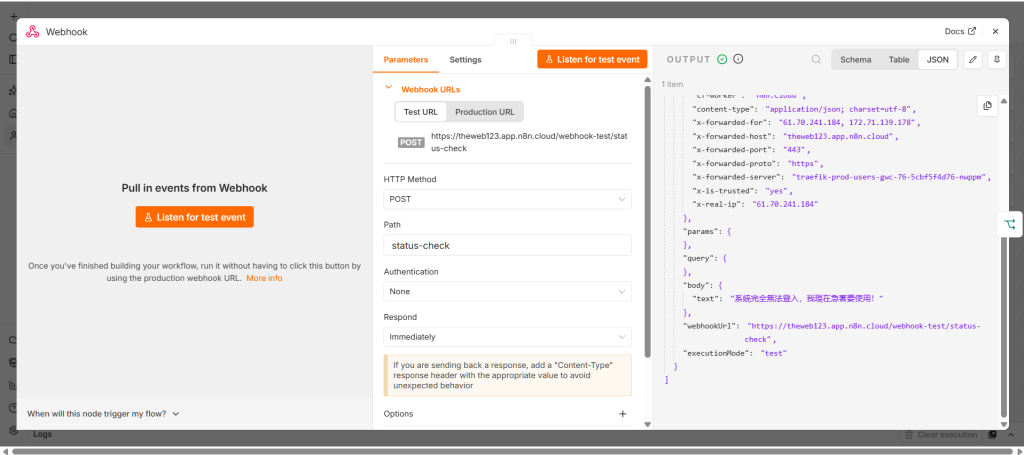Click the "query" key in JSON output

pos(698,259)
